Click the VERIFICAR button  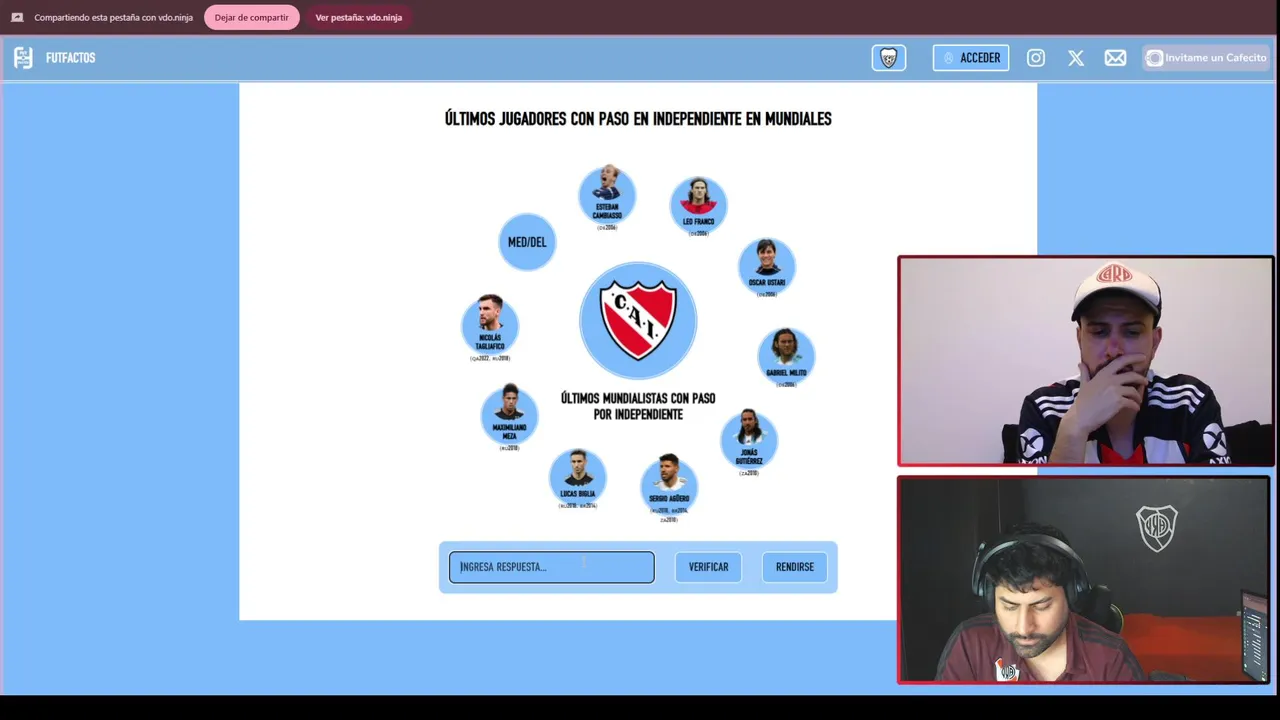pos(708,567)
